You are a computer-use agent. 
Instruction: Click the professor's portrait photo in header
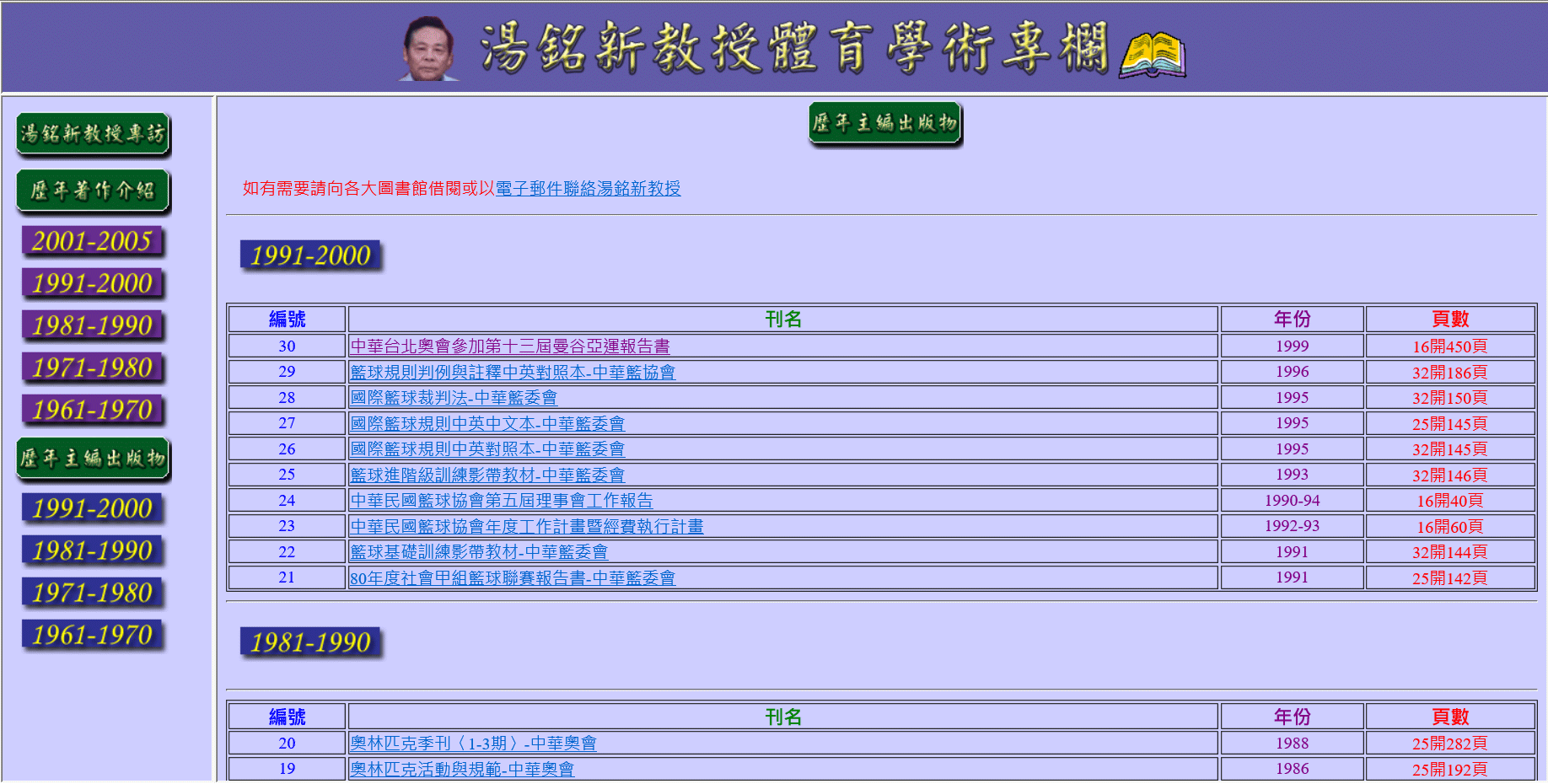(429, 48)
